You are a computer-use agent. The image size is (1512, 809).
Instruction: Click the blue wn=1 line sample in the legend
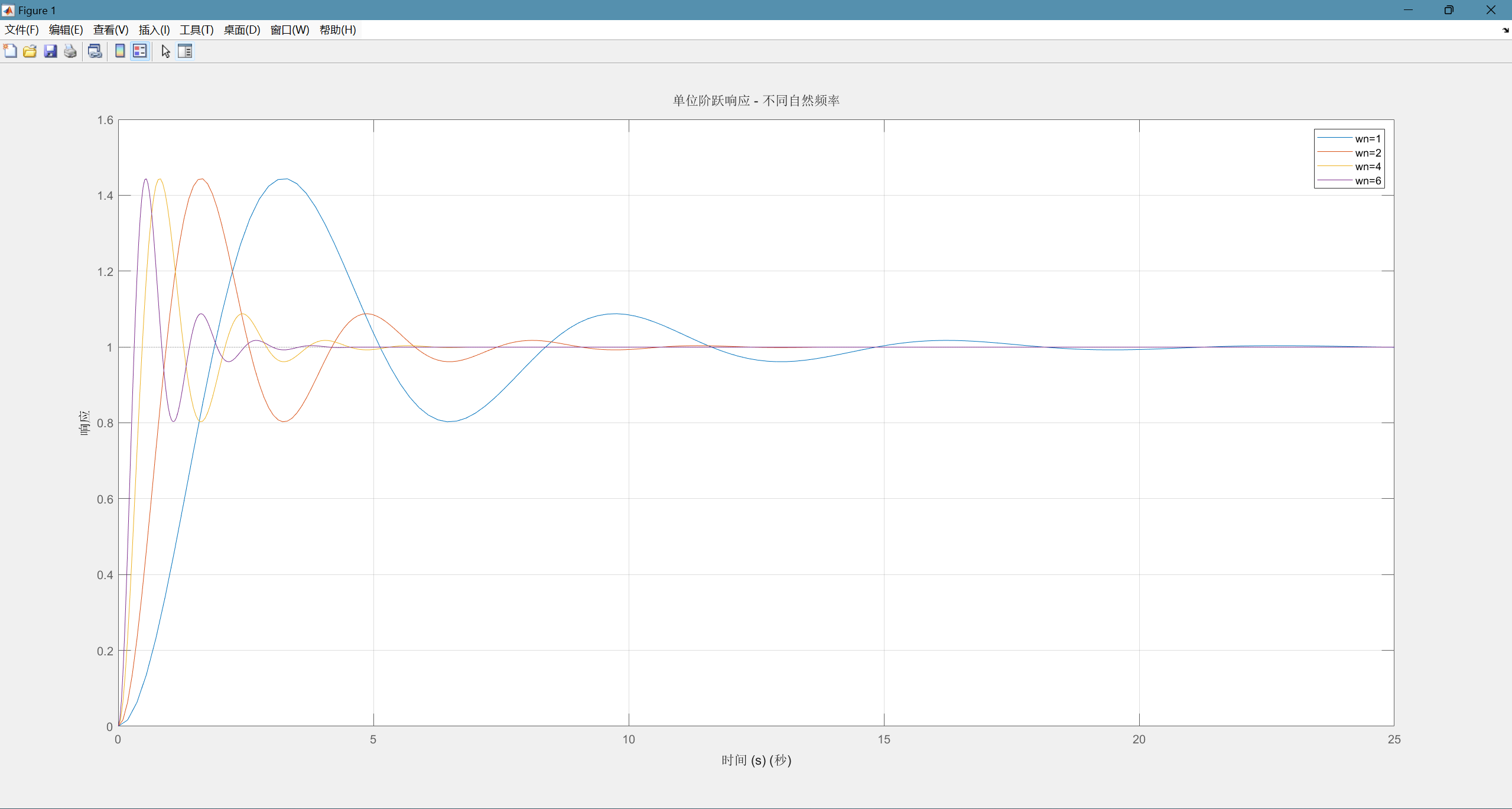point(1334,138)
